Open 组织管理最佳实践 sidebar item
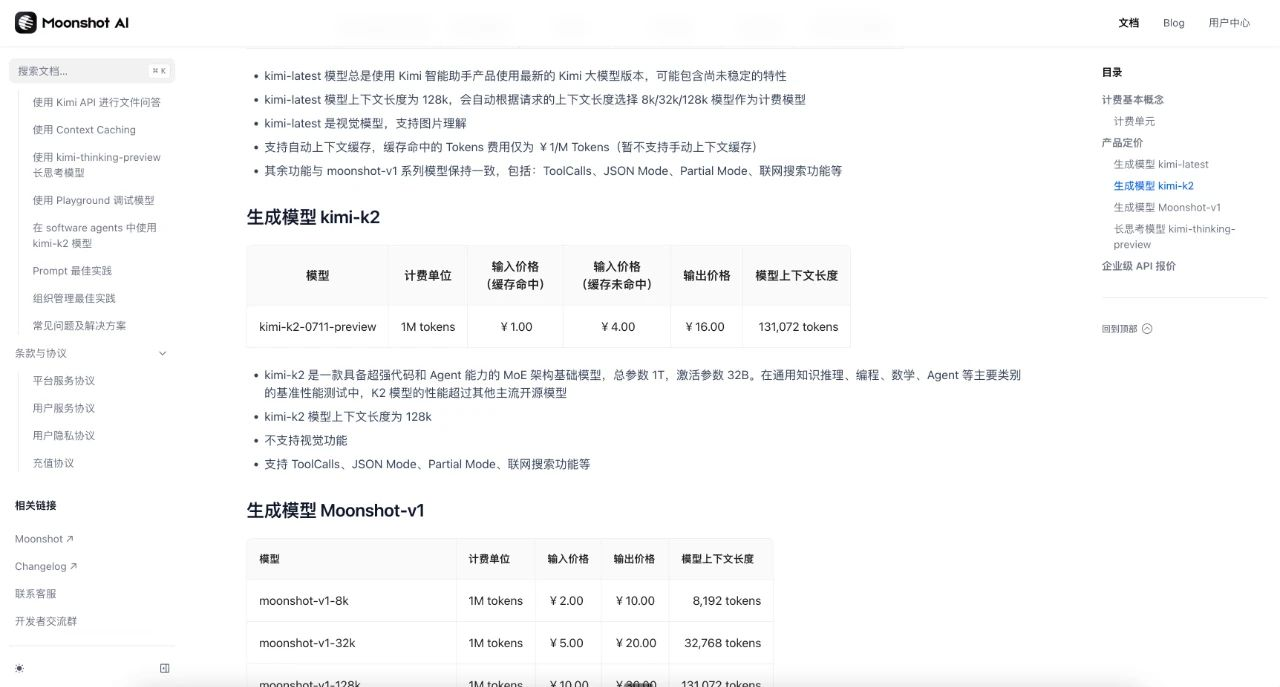 [x=74, y=298]
